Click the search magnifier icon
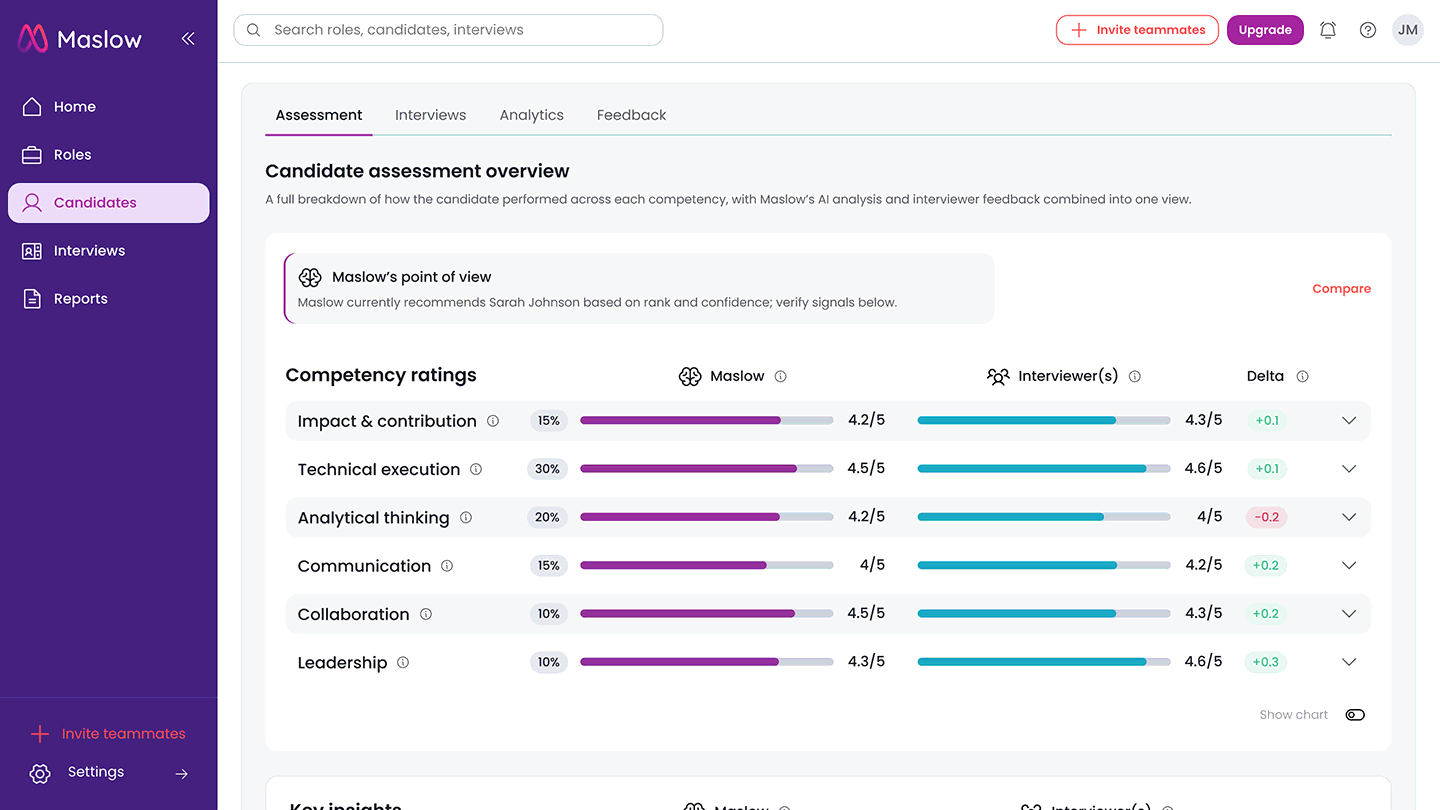 (x=254, y=30)
